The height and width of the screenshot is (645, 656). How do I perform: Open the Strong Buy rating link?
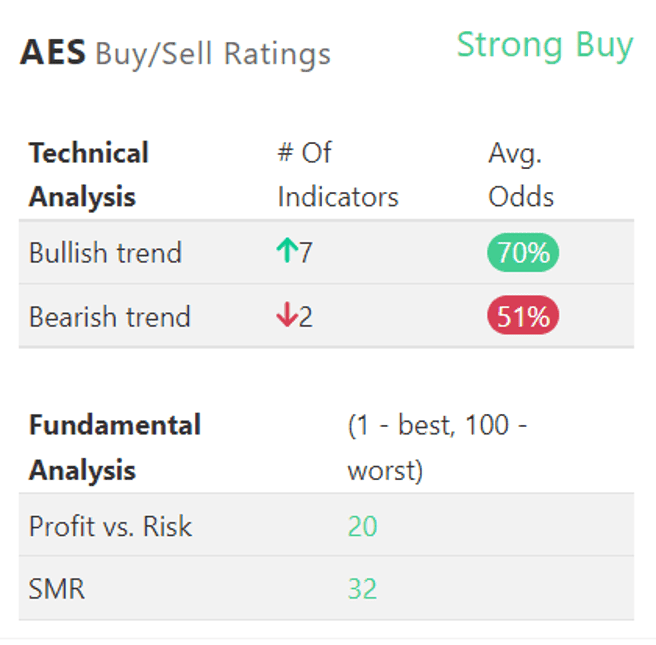[x=545, y=45]
